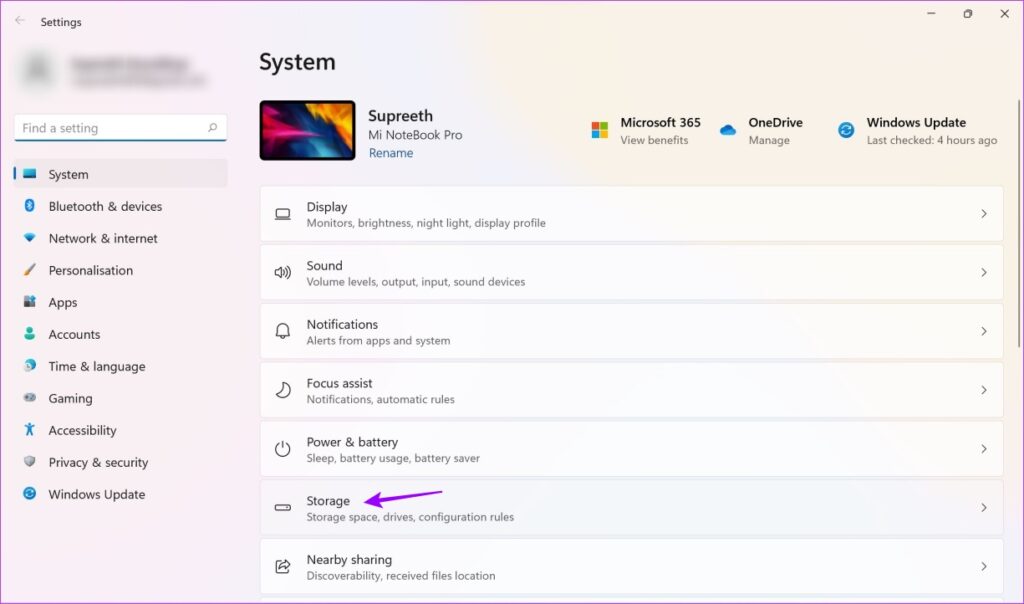The height and width of the screenshot is (604, 1024).
Task: Click the Bluetooth icon in sidebar
Action: (29, 206)
